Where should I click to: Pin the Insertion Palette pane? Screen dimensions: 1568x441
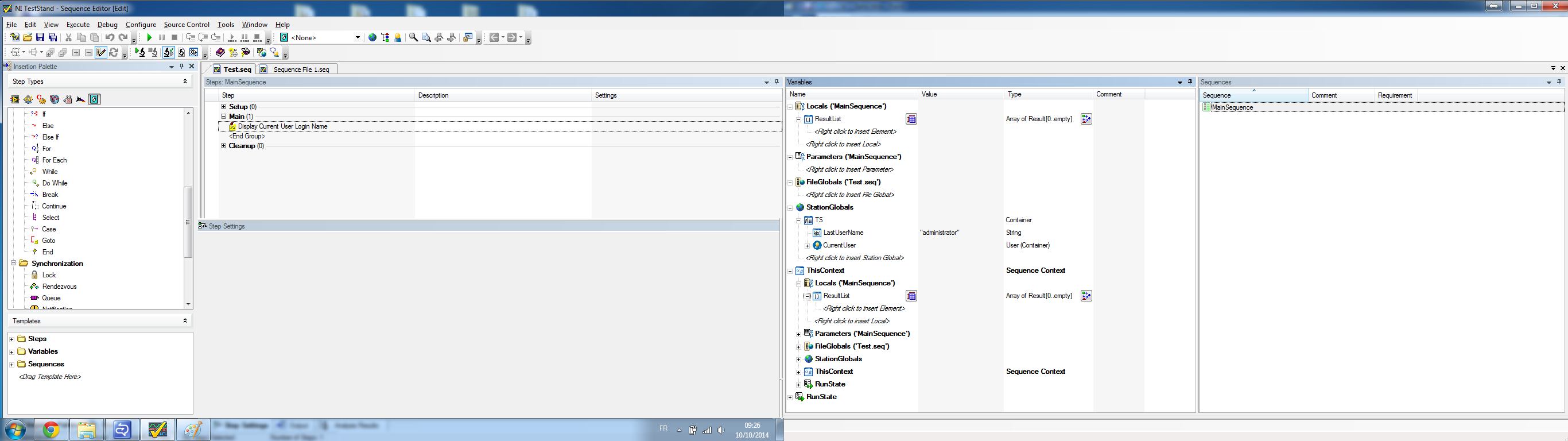coord(181,67)
